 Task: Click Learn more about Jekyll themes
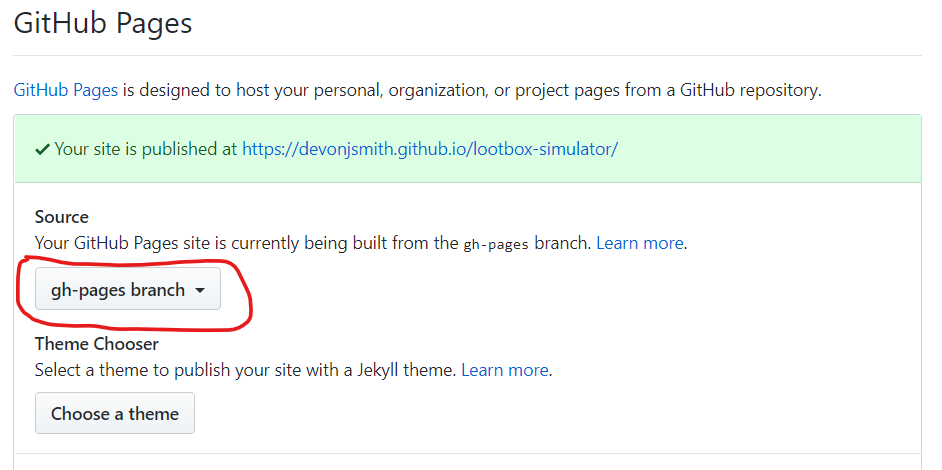(505, 370)
